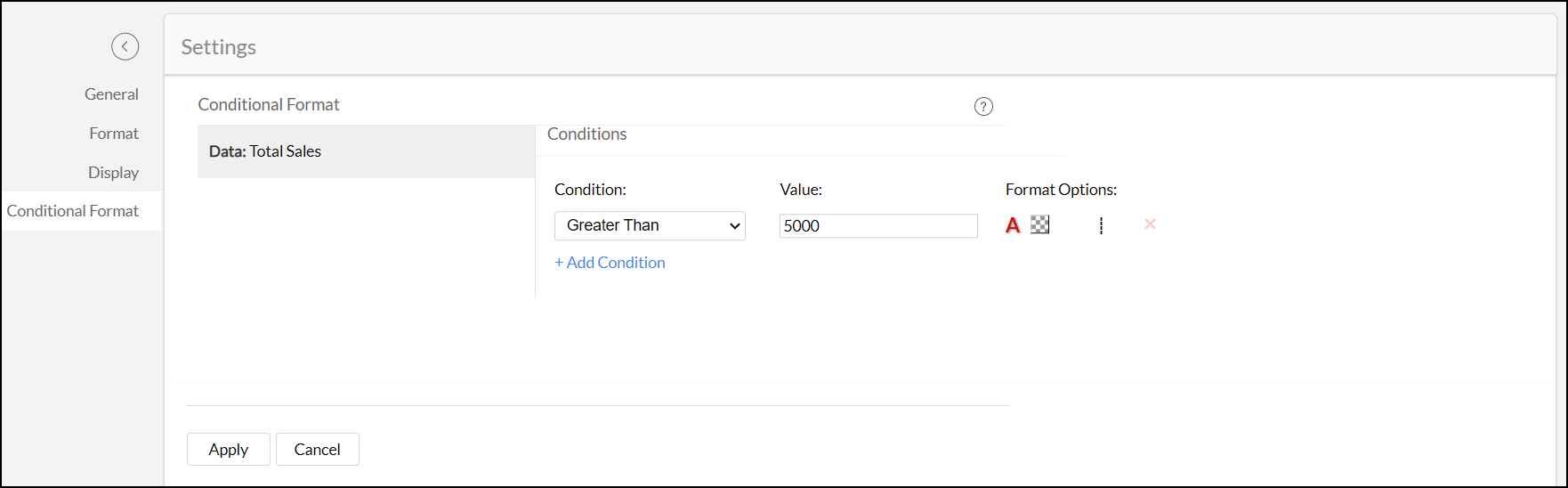
Task: Click the Conditional Format panel heading
Action: point(269,105)
